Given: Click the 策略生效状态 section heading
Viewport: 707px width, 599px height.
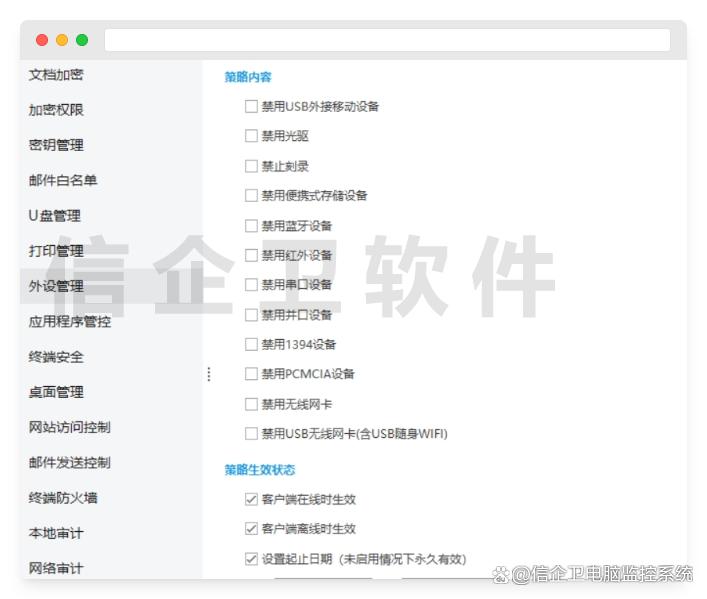Looking at the screenshot, I should [x=260, y=470].
